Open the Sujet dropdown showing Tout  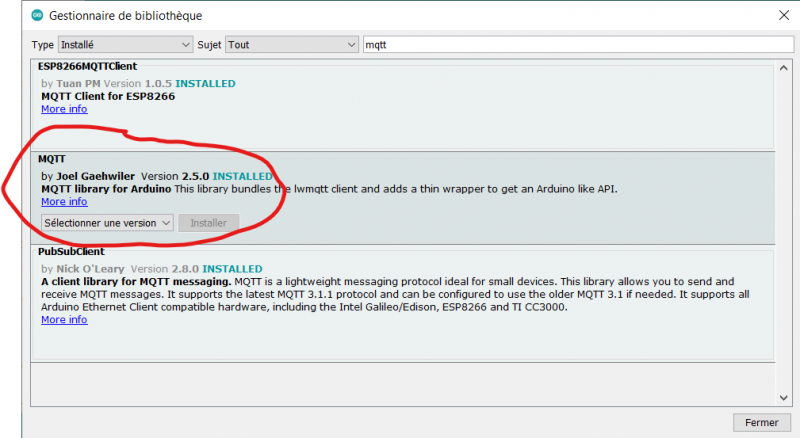[x=291, y=45]
